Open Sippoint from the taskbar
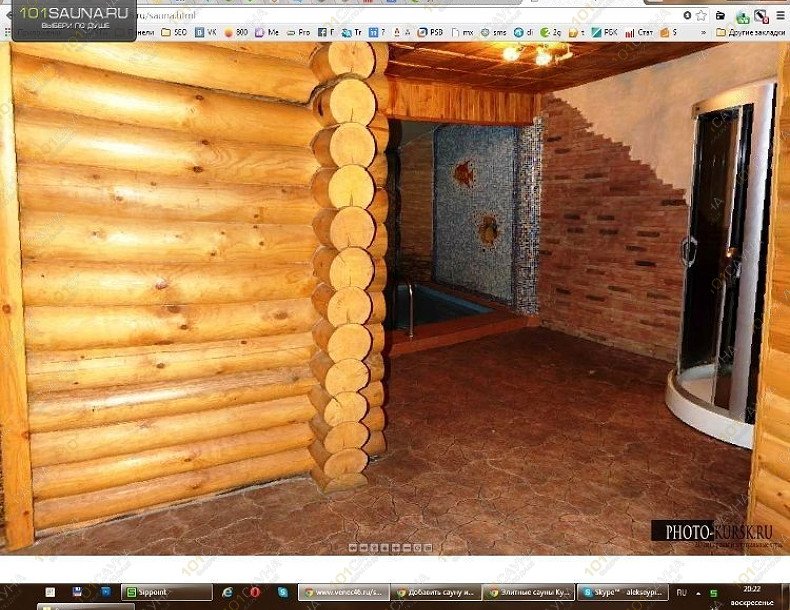 (x=167, y=592)
